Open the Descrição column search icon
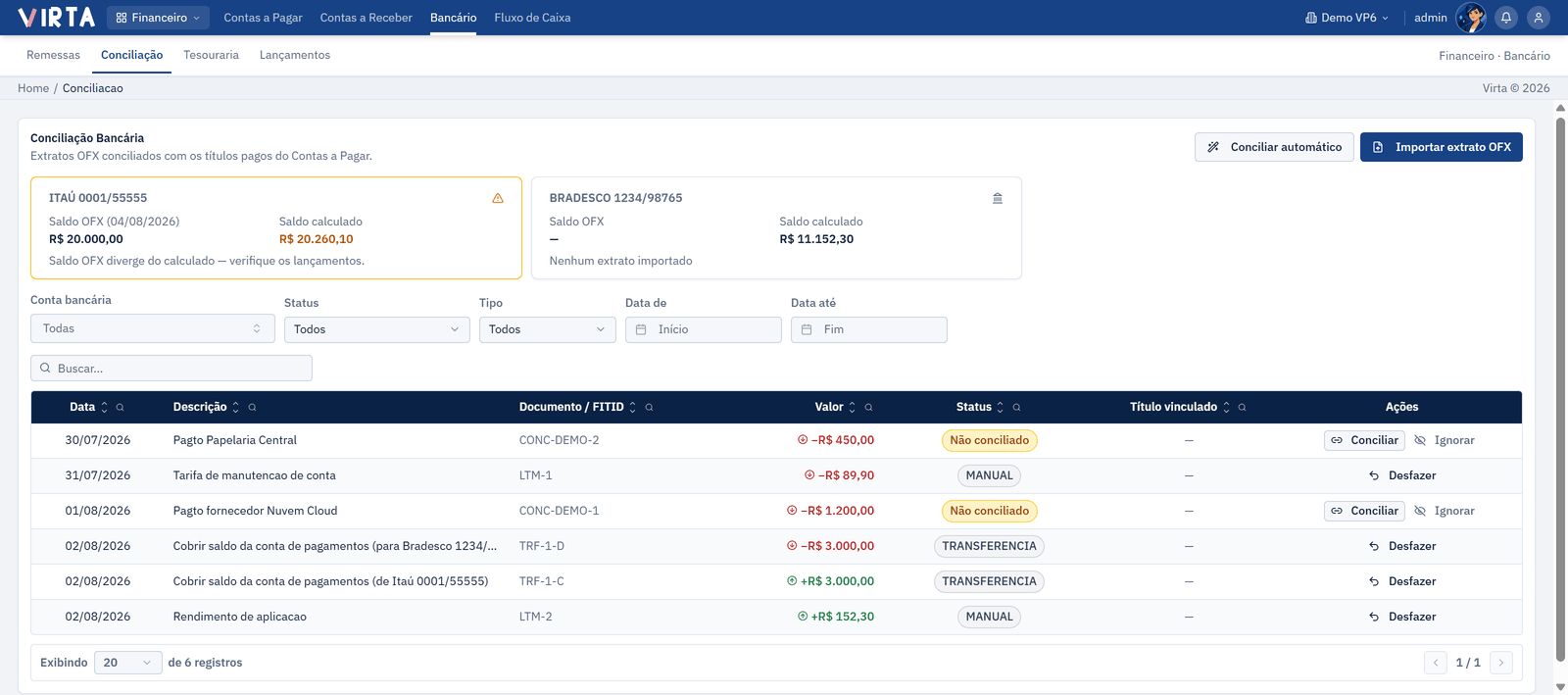Viewport: 1568px width, 695px height. 252,408
